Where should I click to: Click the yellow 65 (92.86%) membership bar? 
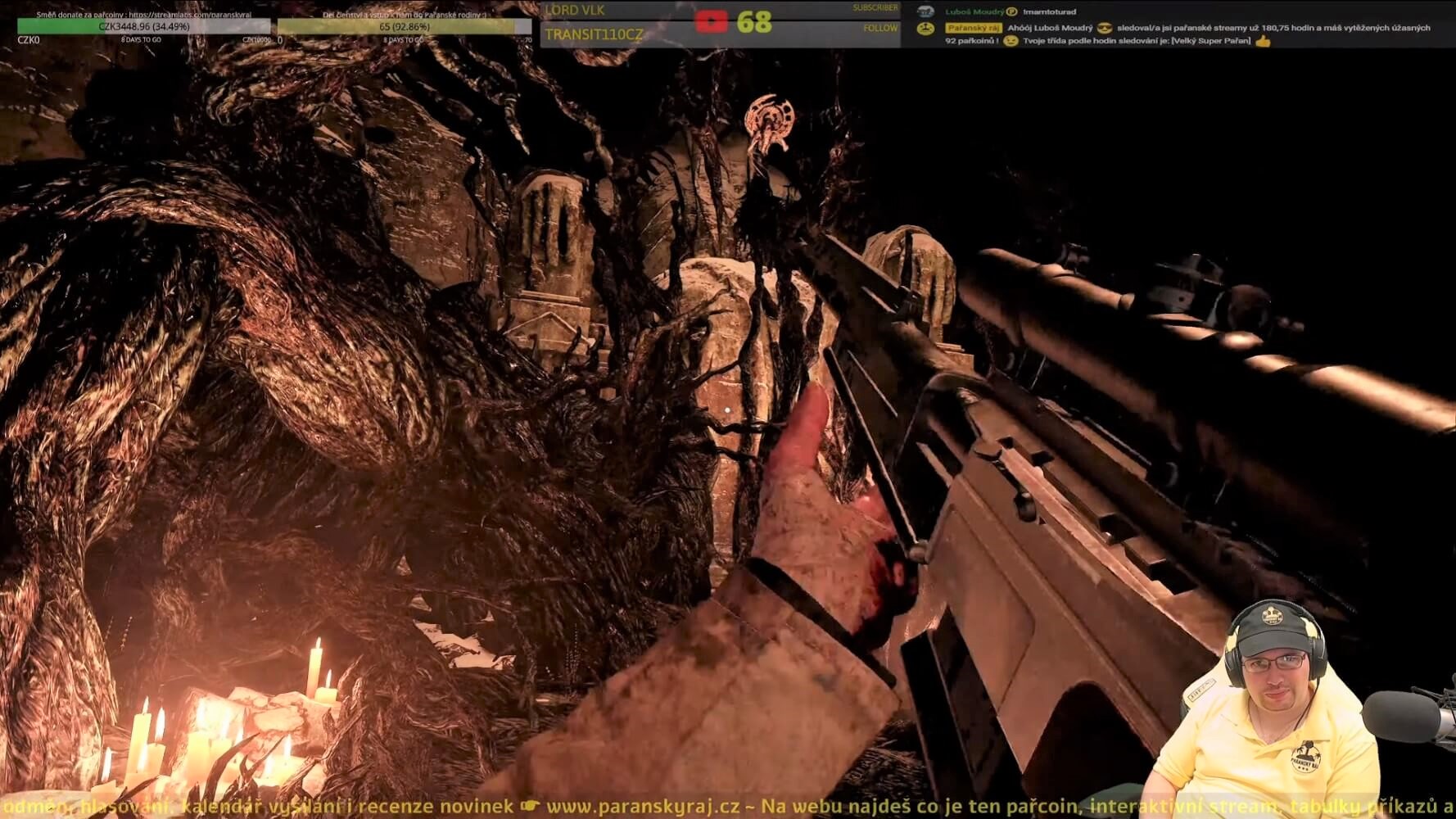tap(405, 26)
